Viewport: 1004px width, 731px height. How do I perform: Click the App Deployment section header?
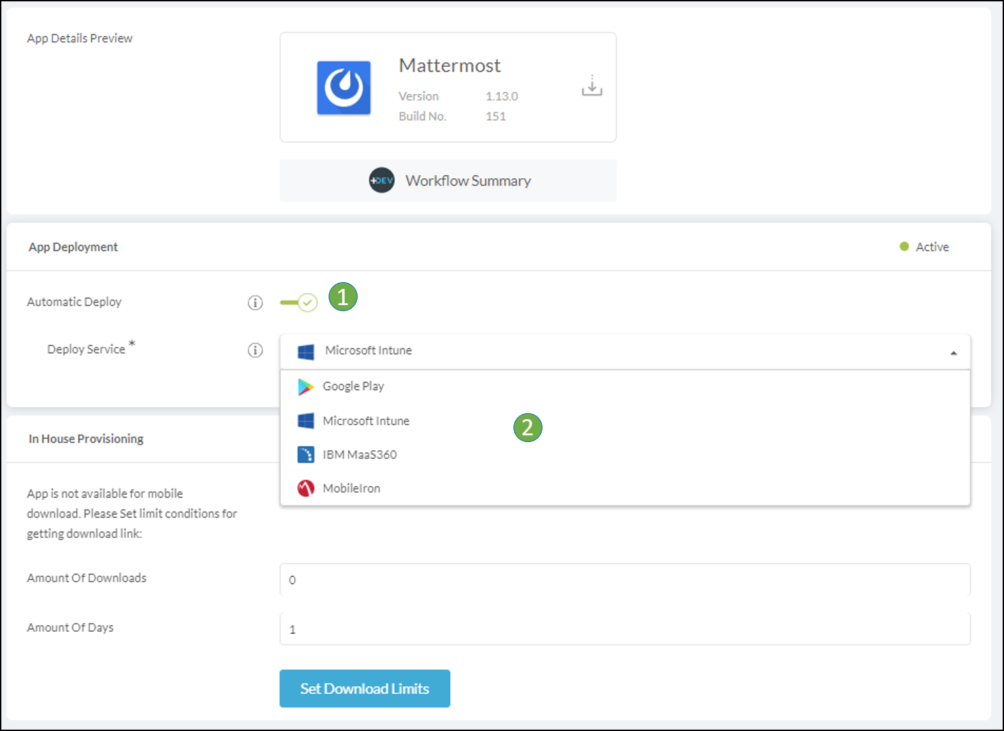click(x=73, y=246)
